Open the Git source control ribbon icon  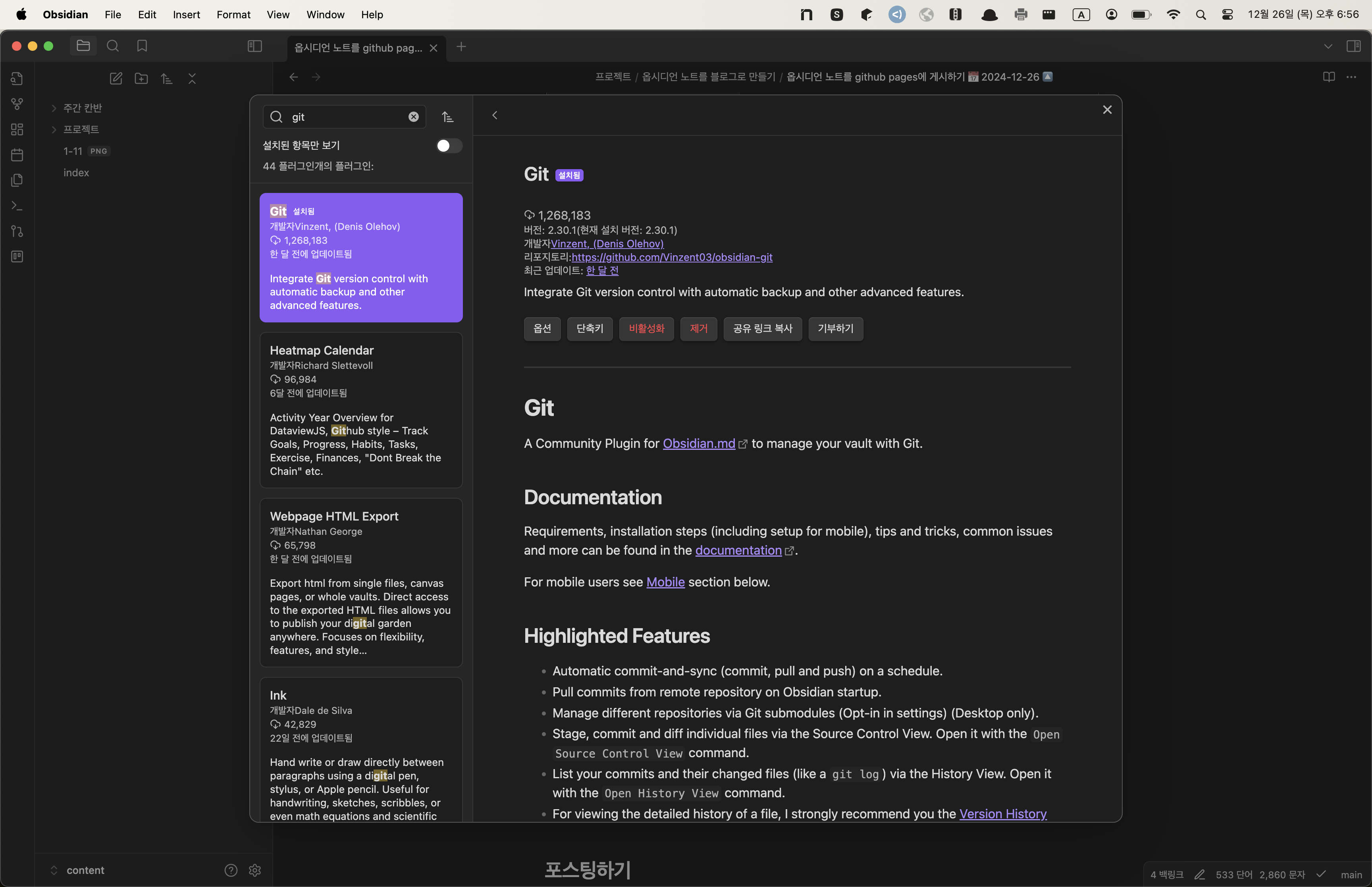[17, 231]
